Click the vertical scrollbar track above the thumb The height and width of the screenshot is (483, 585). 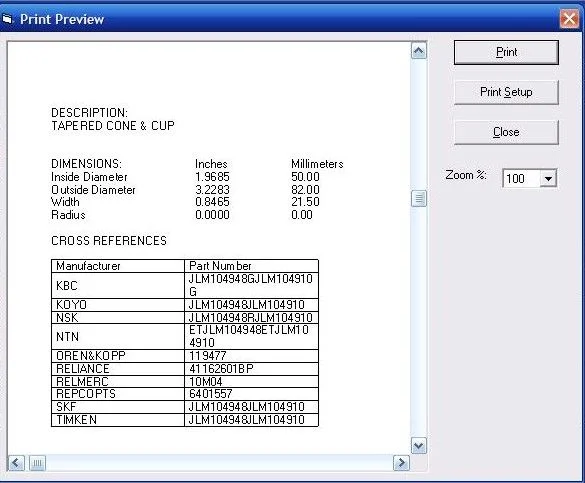419,125
